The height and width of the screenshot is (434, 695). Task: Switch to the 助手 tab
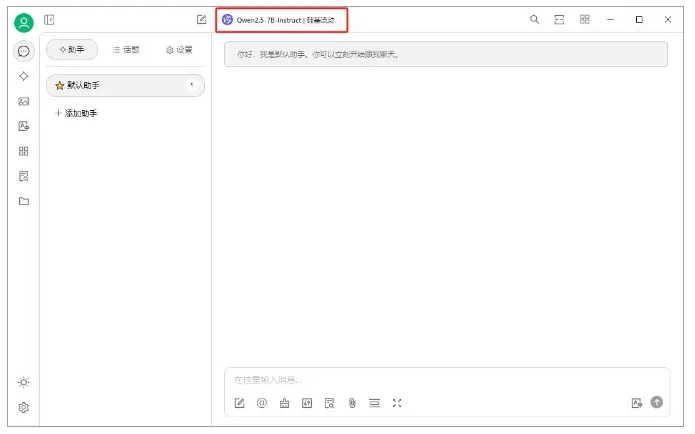pyautogui.click(x=72, y=50)
